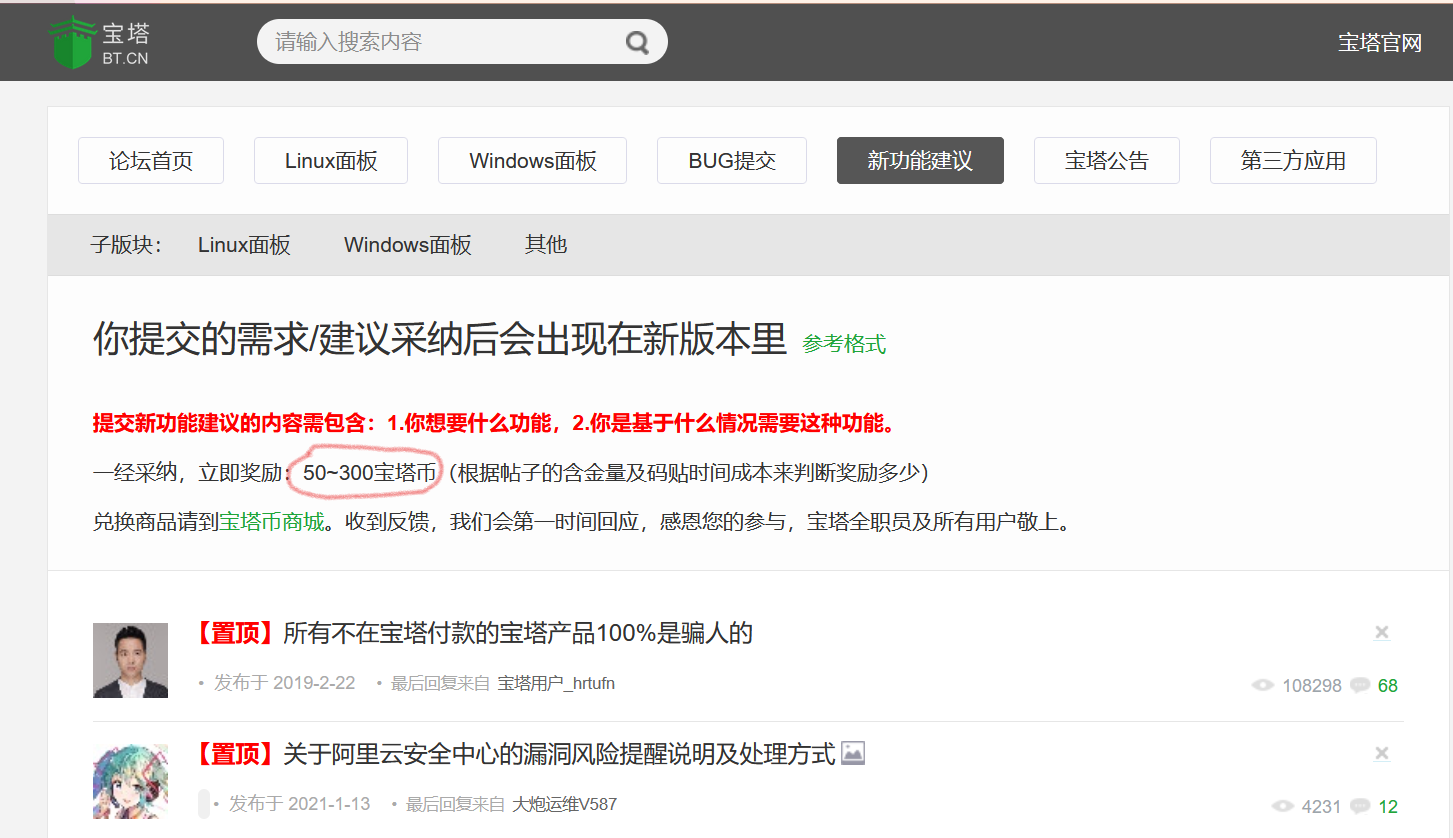Viewport: 1453px width, 838px height.
Task: Click the BT.CN pagoda logo
Action: tap(99, 43)
